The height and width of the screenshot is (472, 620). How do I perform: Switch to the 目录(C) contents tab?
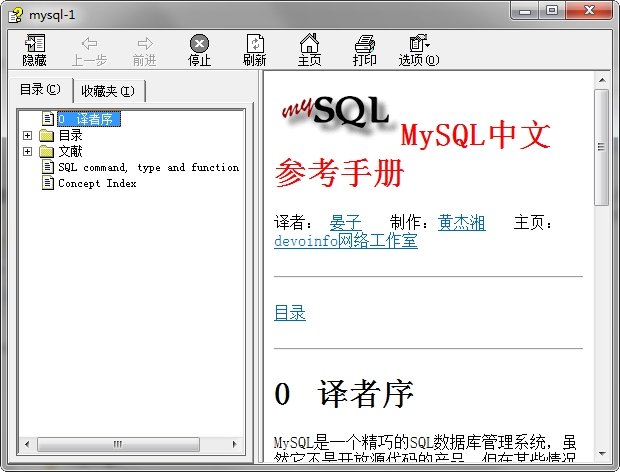40,90
